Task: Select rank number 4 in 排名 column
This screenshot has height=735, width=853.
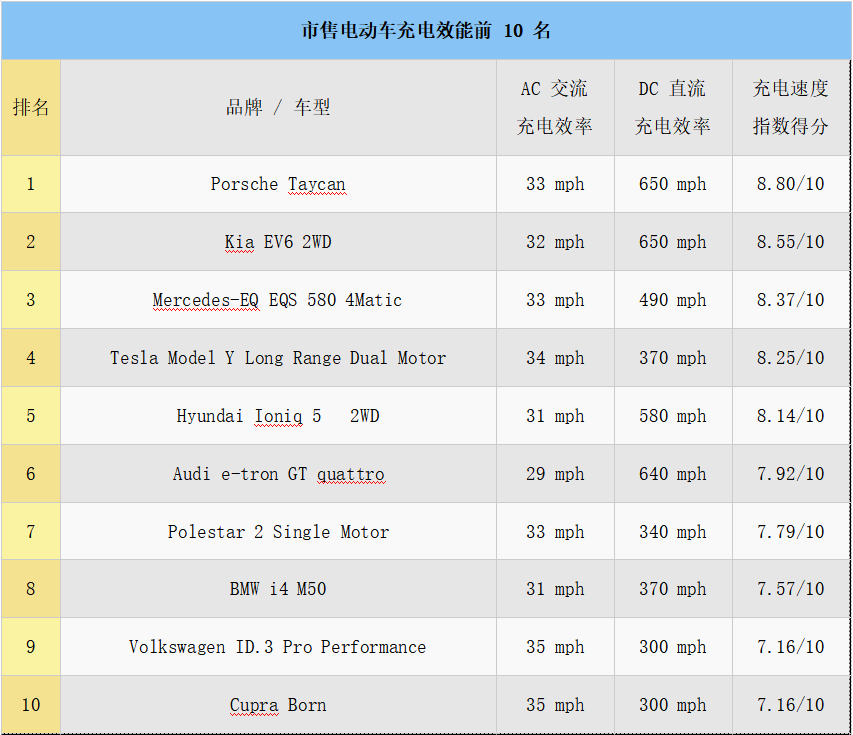Action: pyautogui.click(x=31, y=358)
